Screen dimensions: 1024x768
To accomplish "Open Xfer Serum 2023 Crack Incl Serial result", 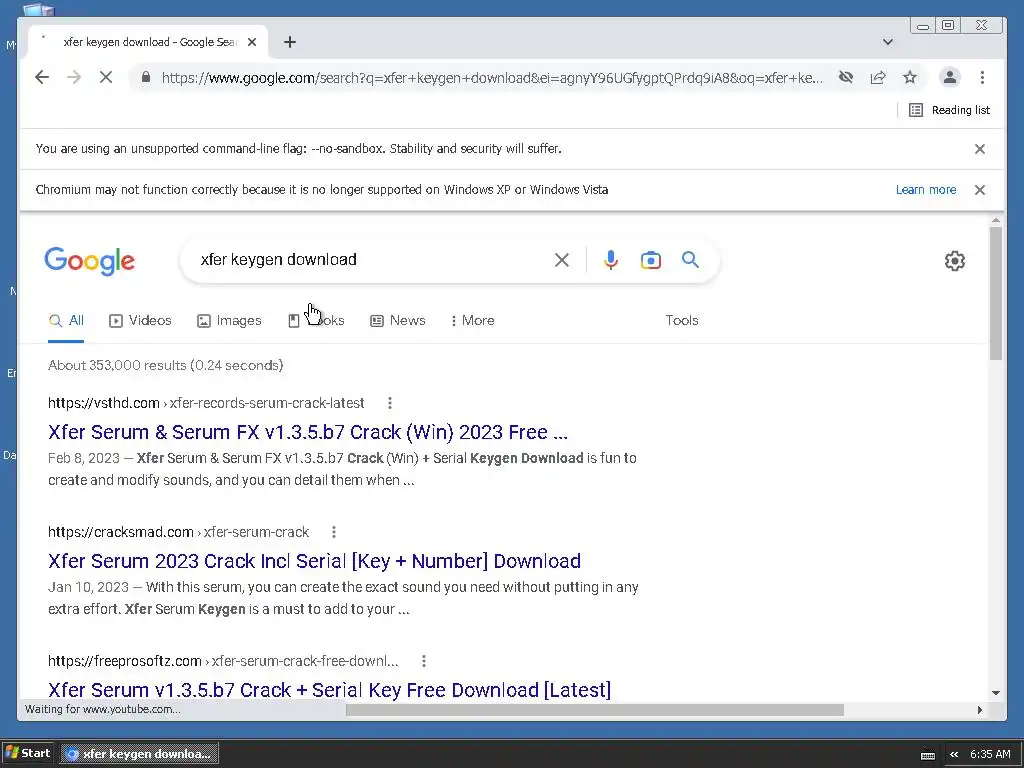I will click(x=314, y=561).
